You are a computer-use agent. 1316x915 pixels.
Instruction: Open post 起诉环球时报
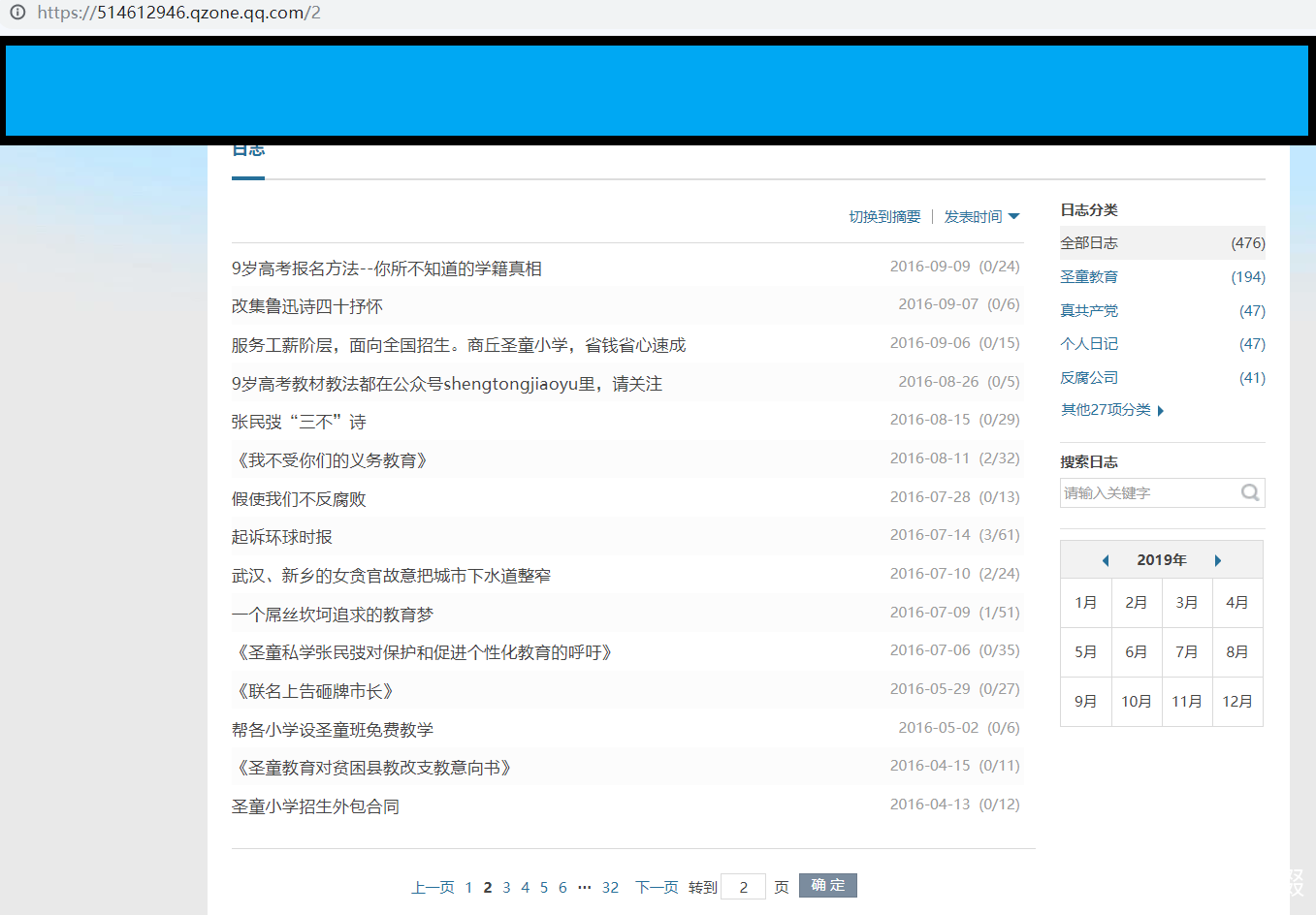(282, 537)
